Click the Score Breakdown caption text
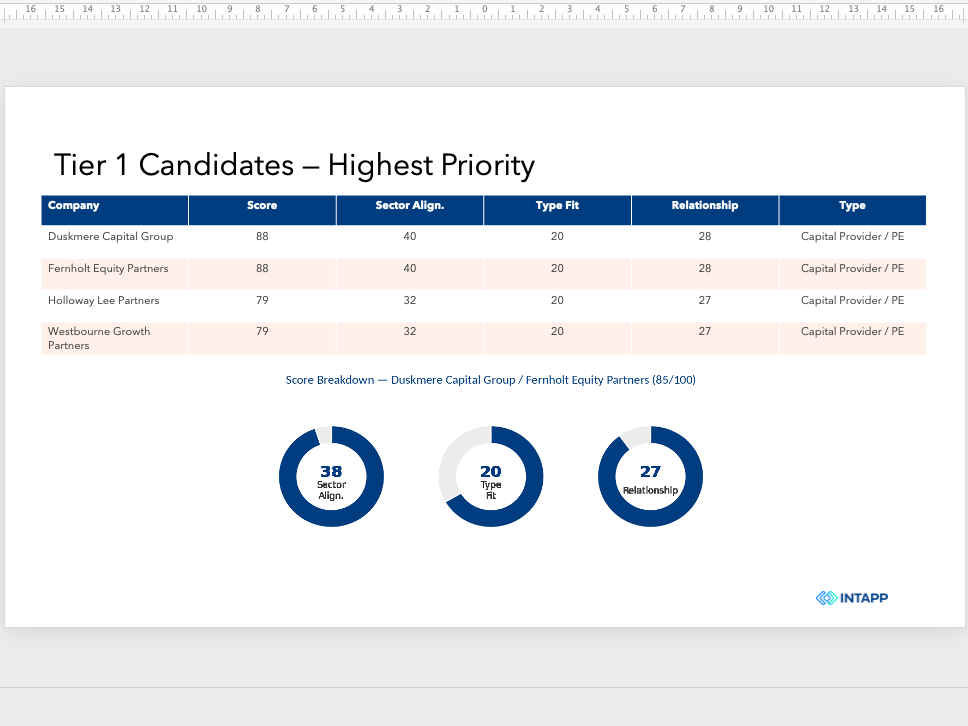Image resolution: width=968 pixels, height=726 pixels. [490, 380]
